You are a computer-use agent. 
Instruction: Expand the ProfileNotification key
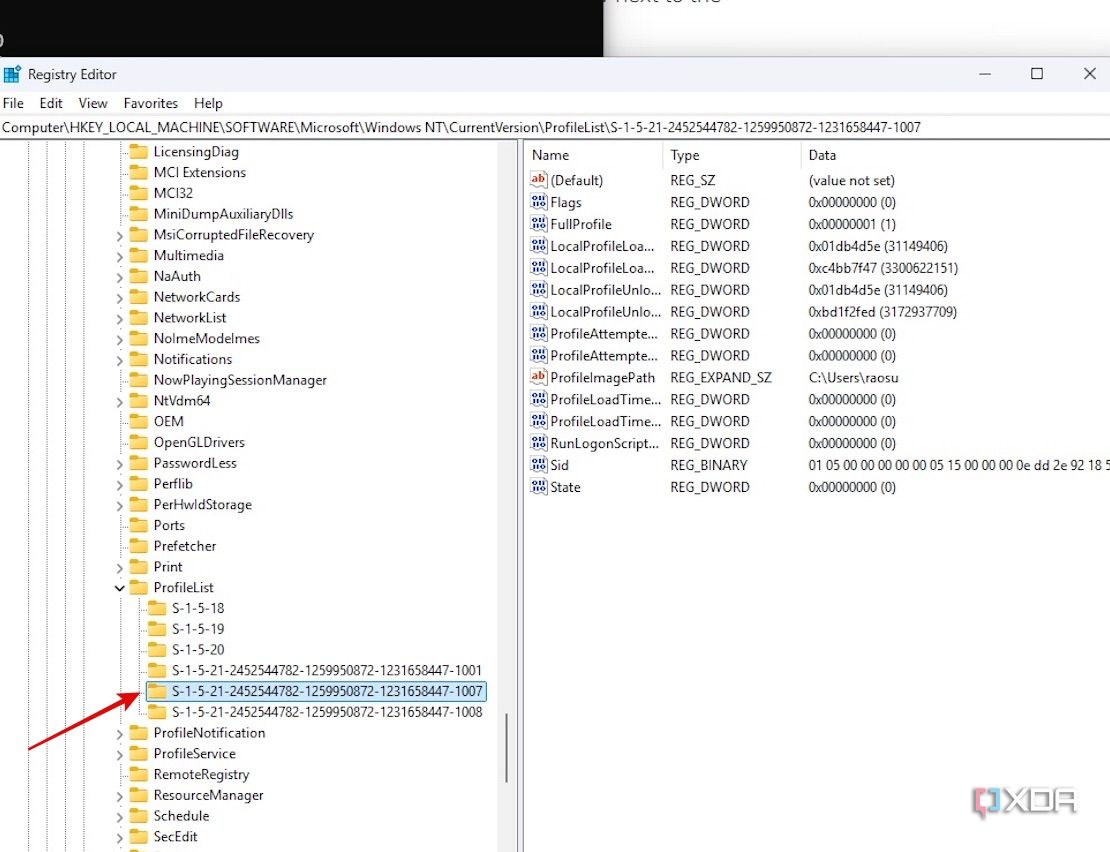point(119,733)
